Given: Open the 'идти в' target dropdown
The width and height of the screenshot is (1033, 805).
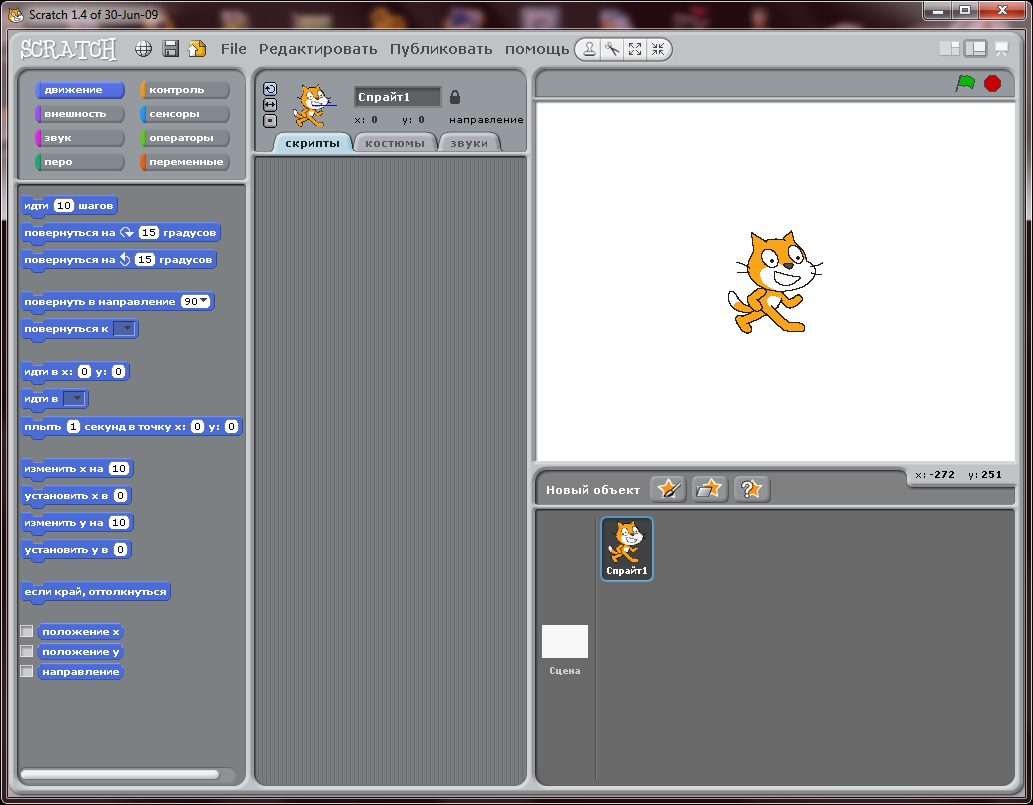Looking at the screenshot, I should pyautogui.click(x=74, y=398).
